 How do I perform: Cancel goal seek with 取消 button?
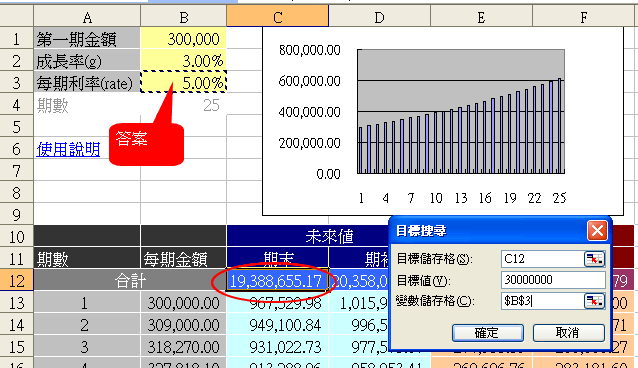568,333
